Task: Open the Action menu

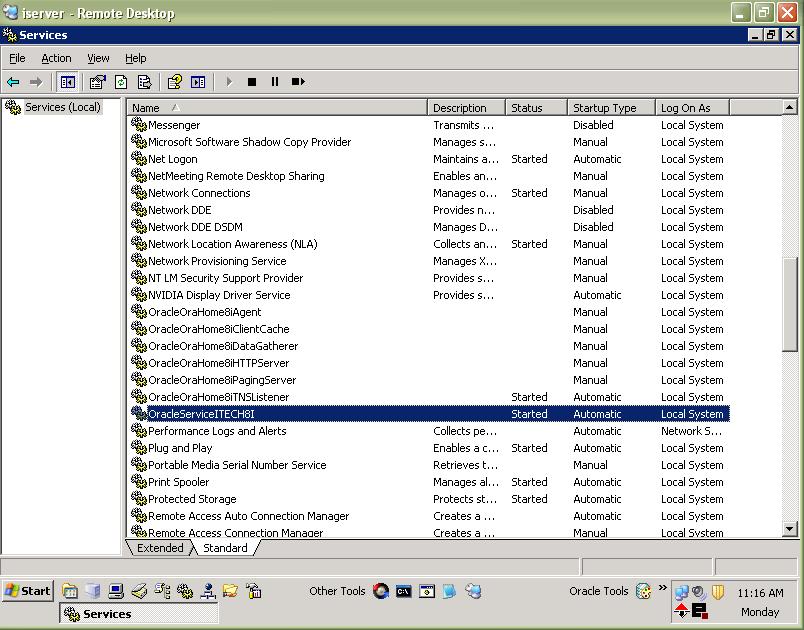Action: (56, 58)
